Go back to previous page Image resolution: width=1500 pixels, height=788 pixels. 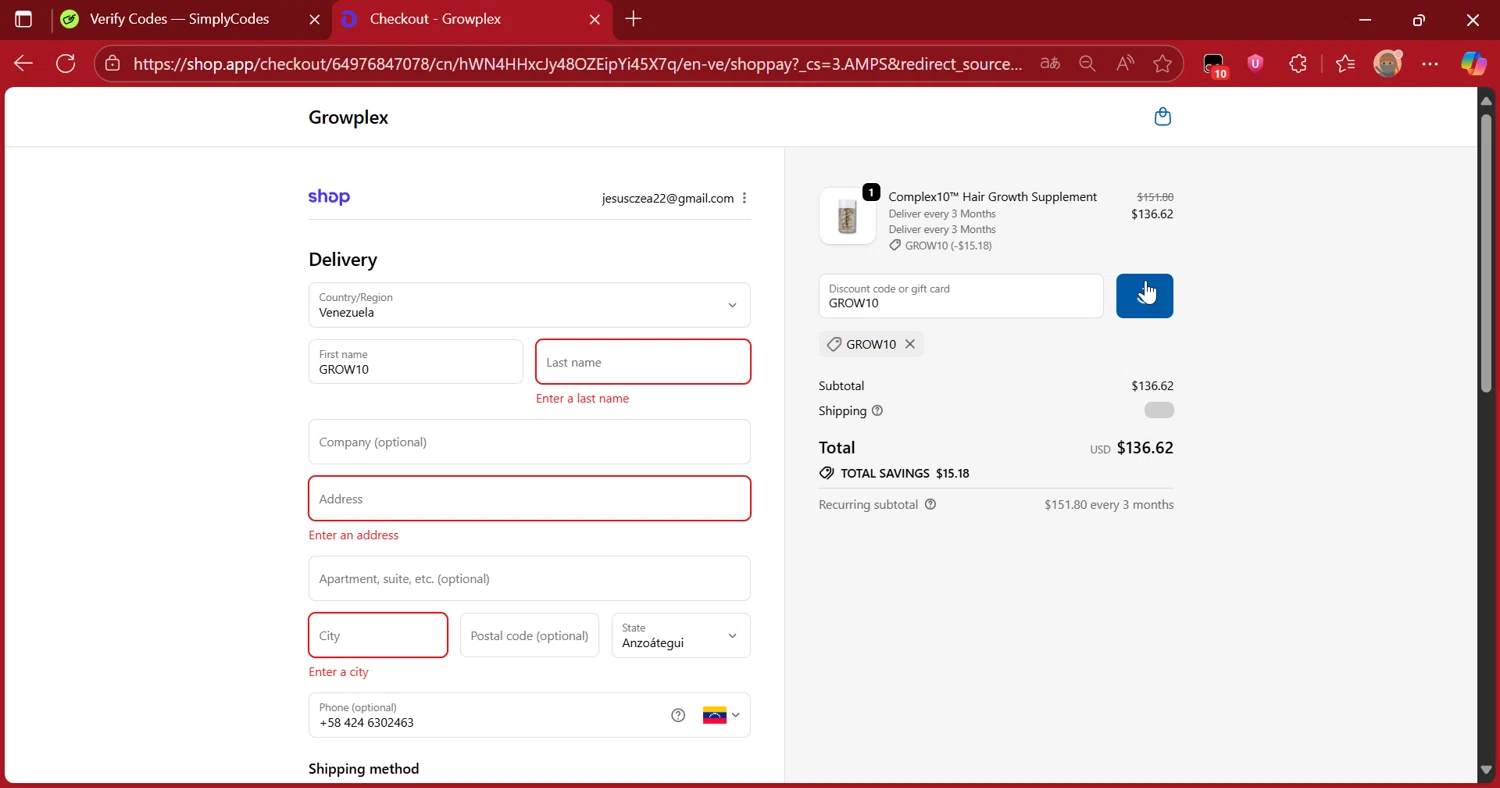23,64
